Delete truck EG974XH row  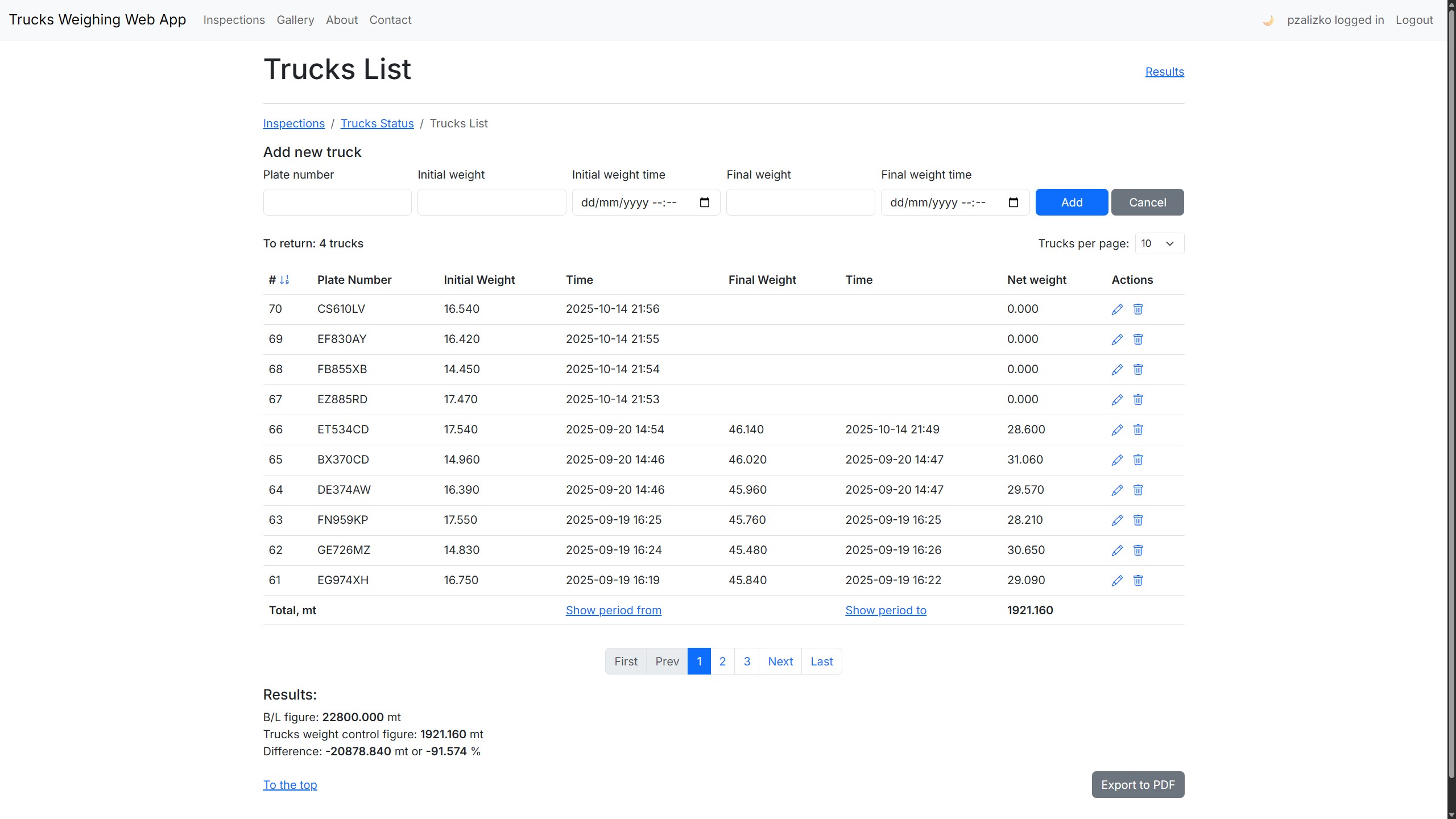coord(1138,581)
